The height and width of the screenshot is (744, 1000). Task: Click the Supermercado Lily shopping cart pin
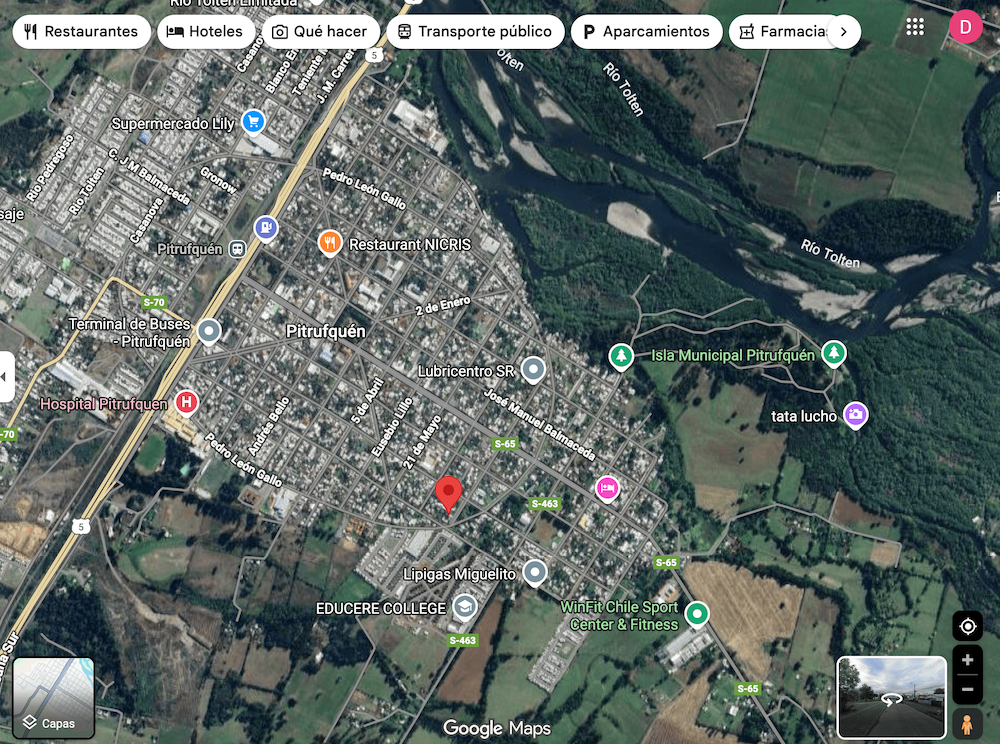[253, 122]
